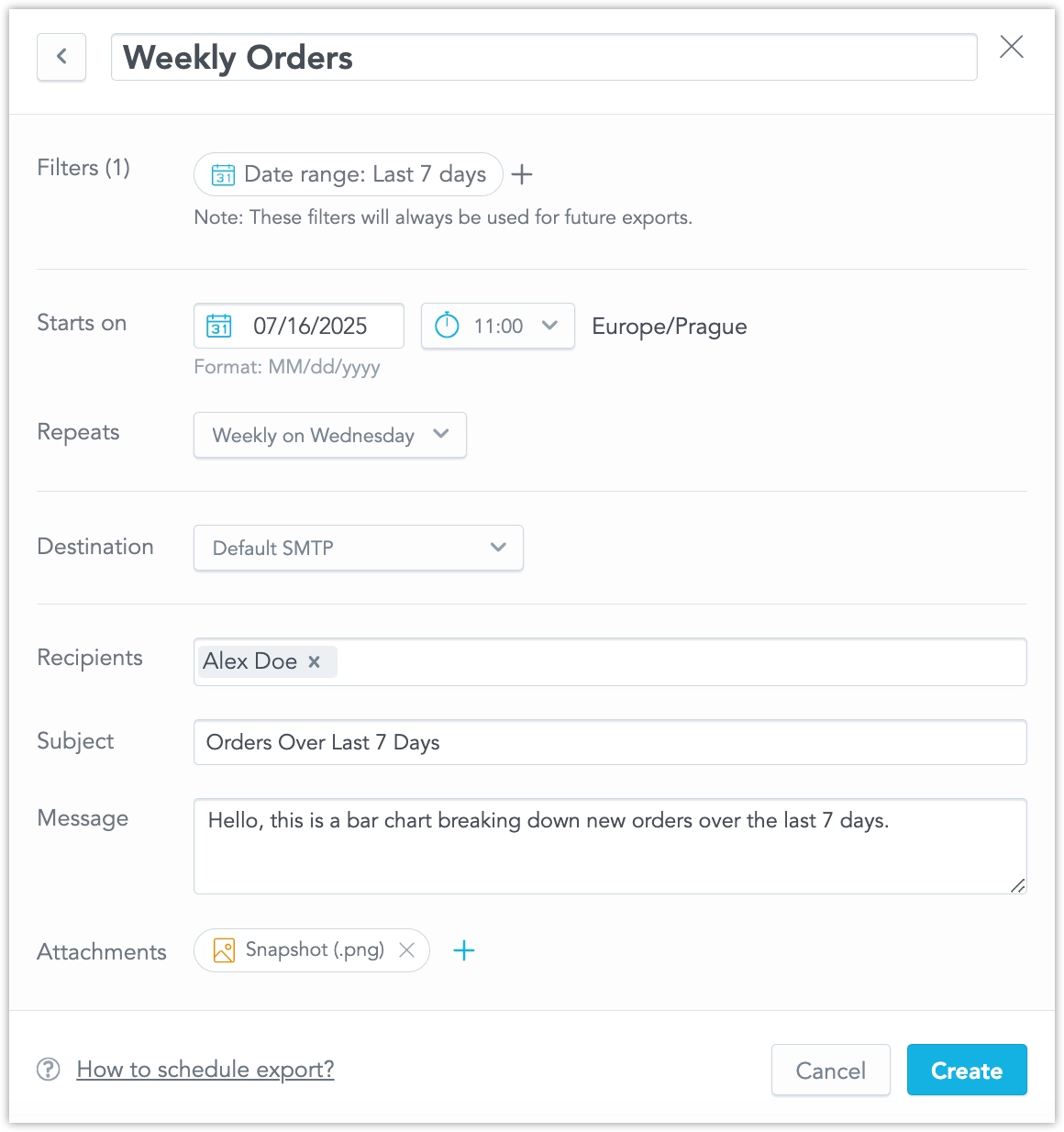Open the How to schedule export link
This screenshot has height=1132, width=1064.
(205, 1070)
